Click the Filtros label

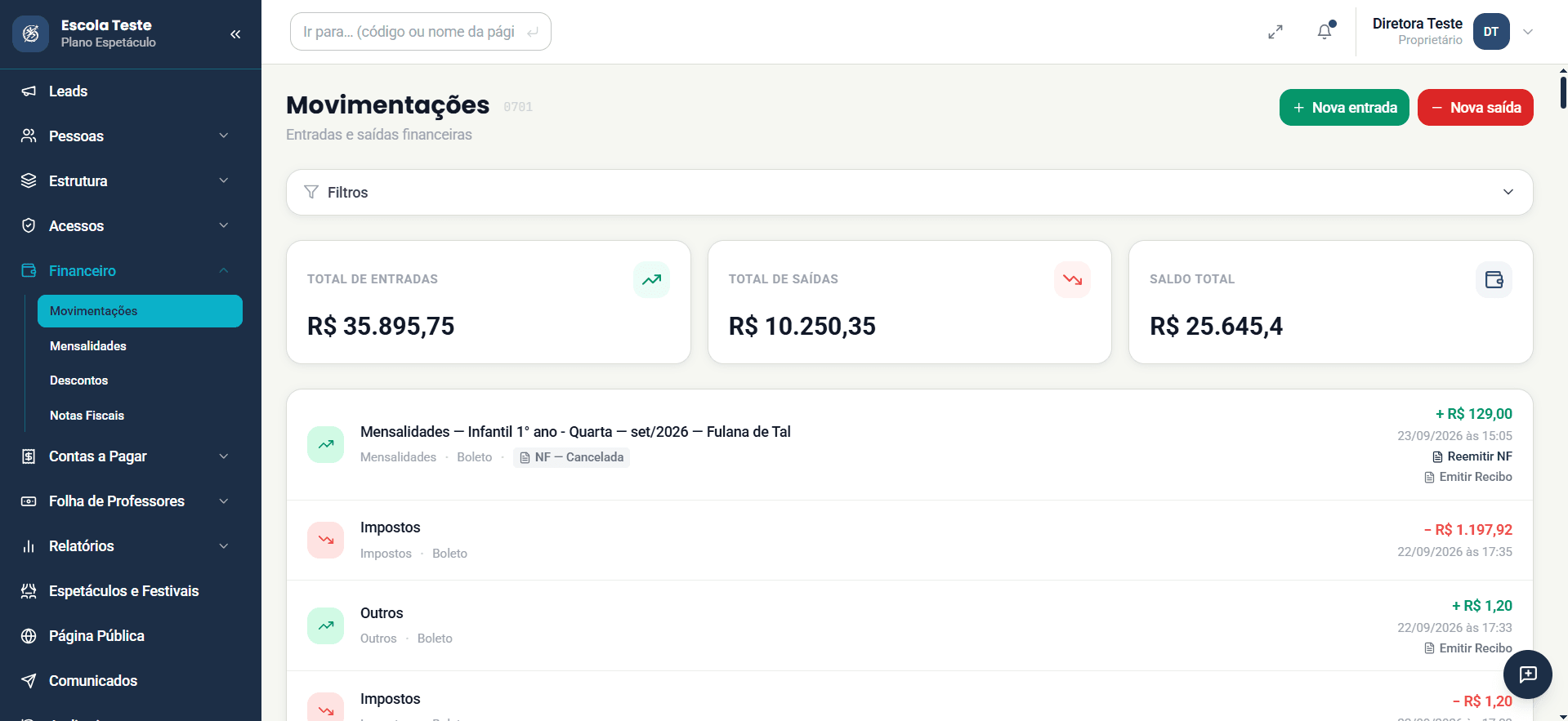(x=347, y=193)
